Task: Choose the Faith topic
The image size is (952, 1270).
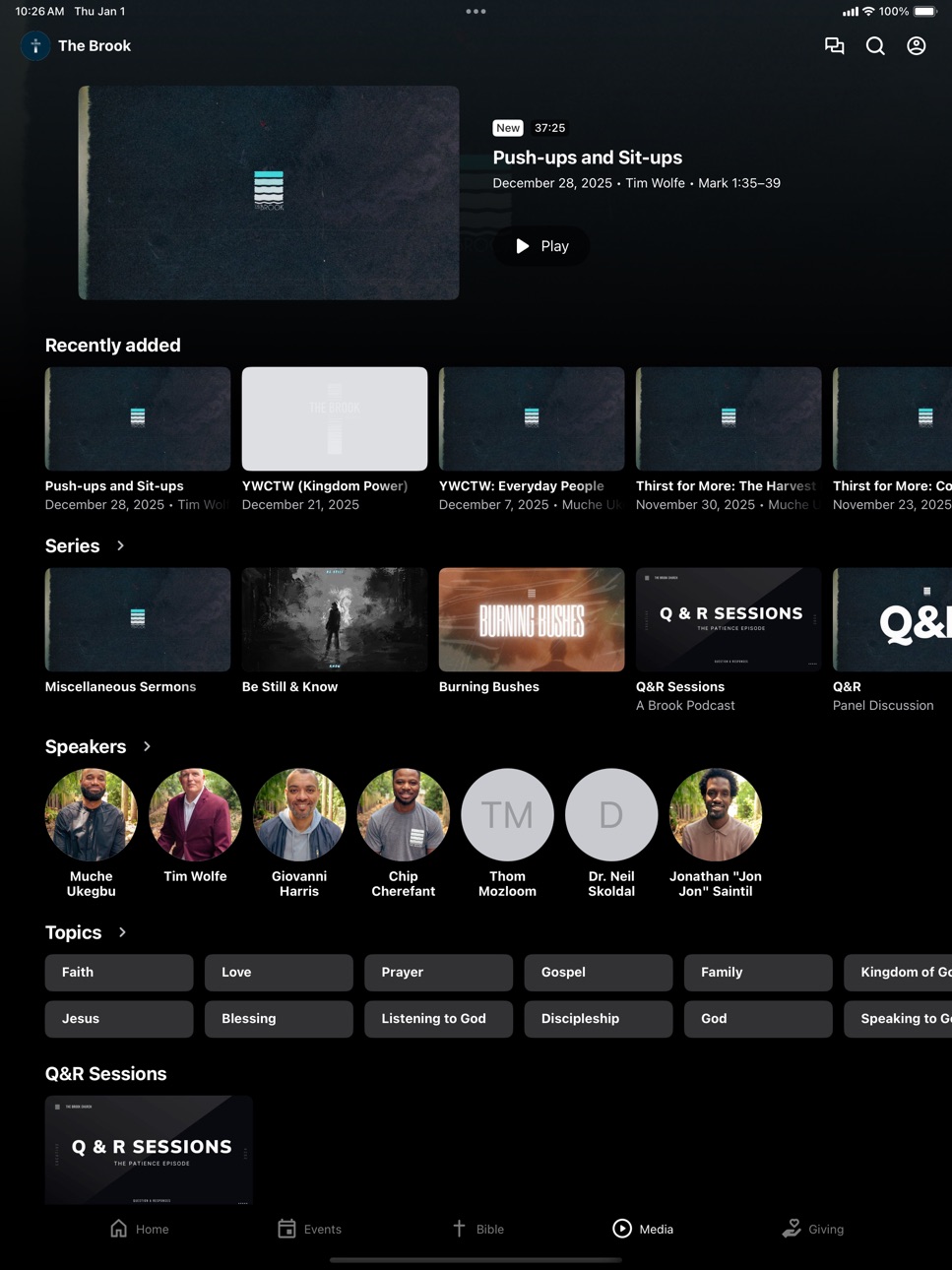Action: (119, 973)
